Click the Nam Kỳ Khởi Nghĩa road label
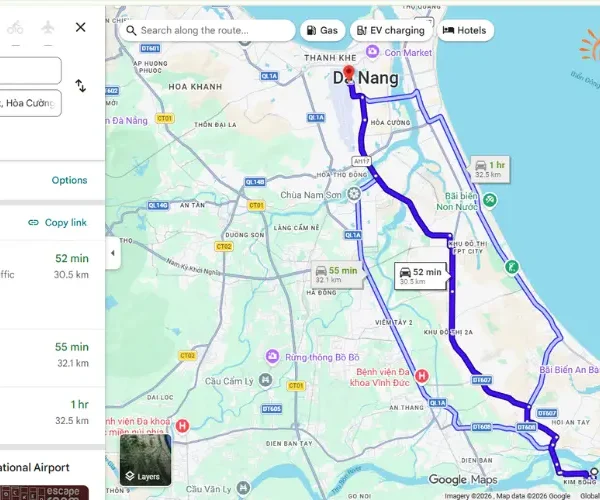Screen dimensions: 600x500 pos(193,267)
